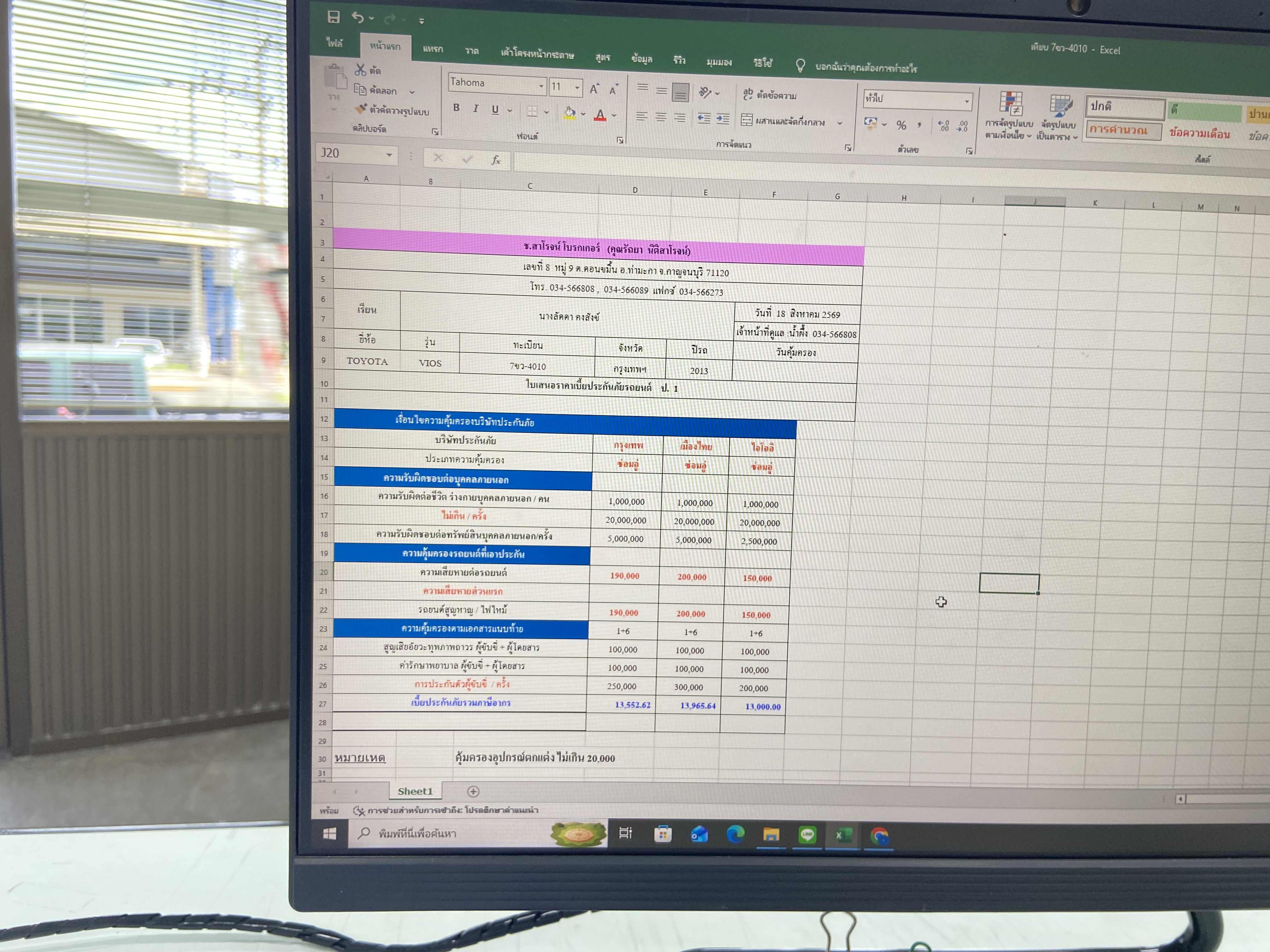The width and height of the screenshot is (1270, 952).
Task: Click the คัดลอก (Copy) button
Action: (x=375, y=90)
